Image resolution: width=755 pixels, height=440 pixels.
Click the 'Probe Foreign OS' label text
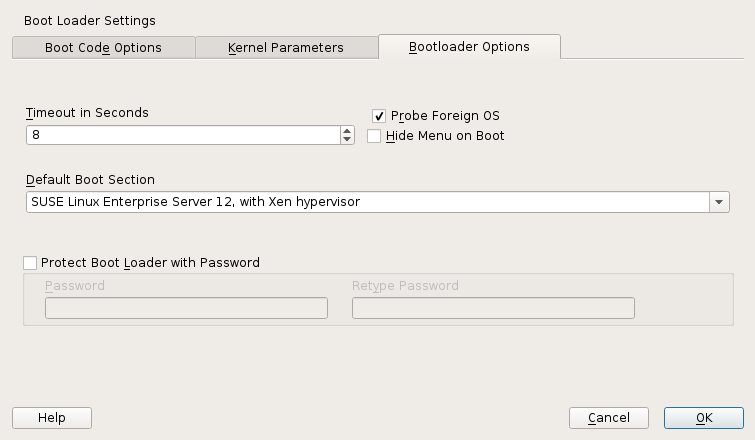pyautogui.click(x=445, y=116)
